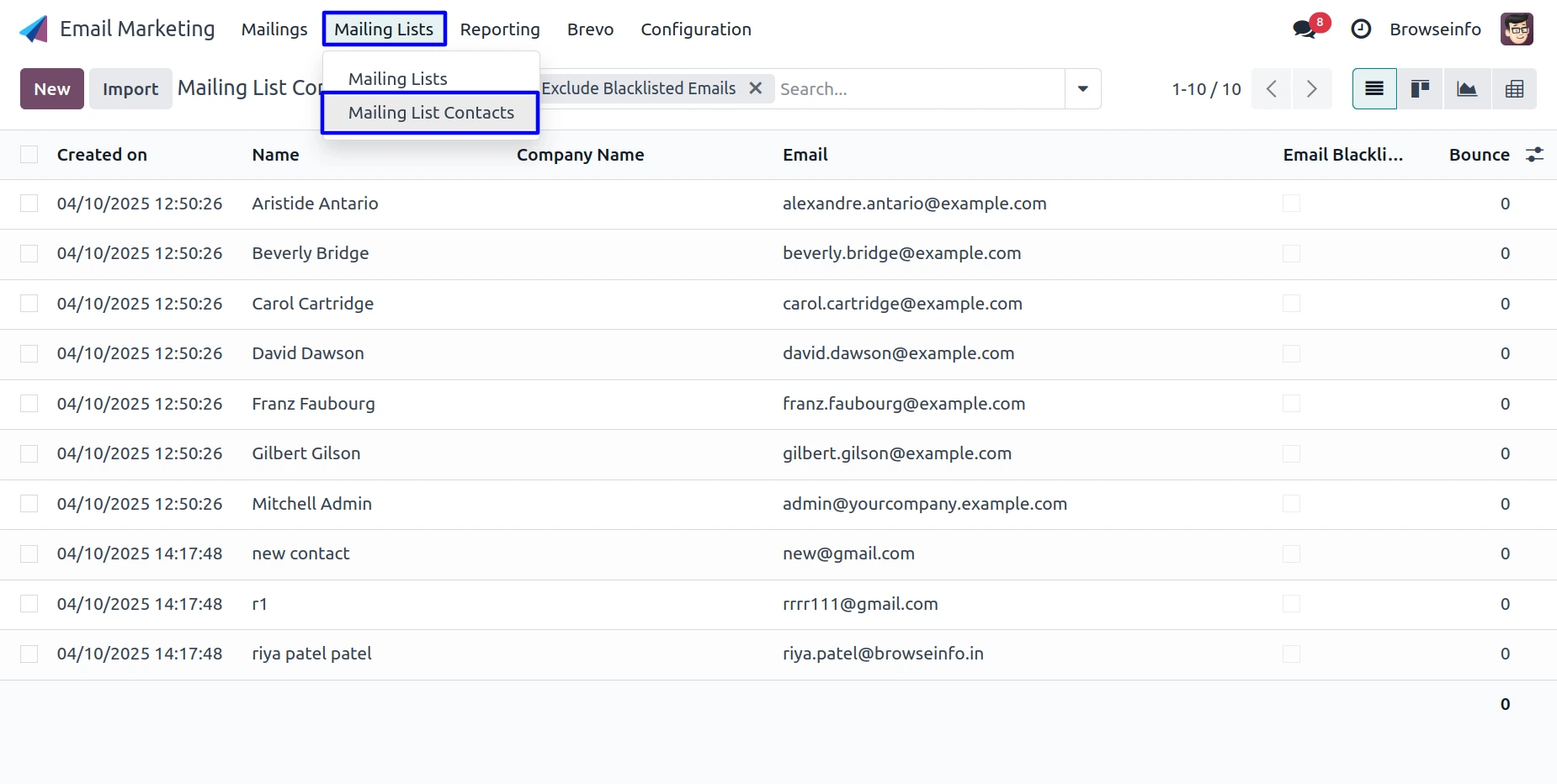Select the Beverly Bridge row checkbox
The image size is (1557, 784).
[x=29, y=254]
